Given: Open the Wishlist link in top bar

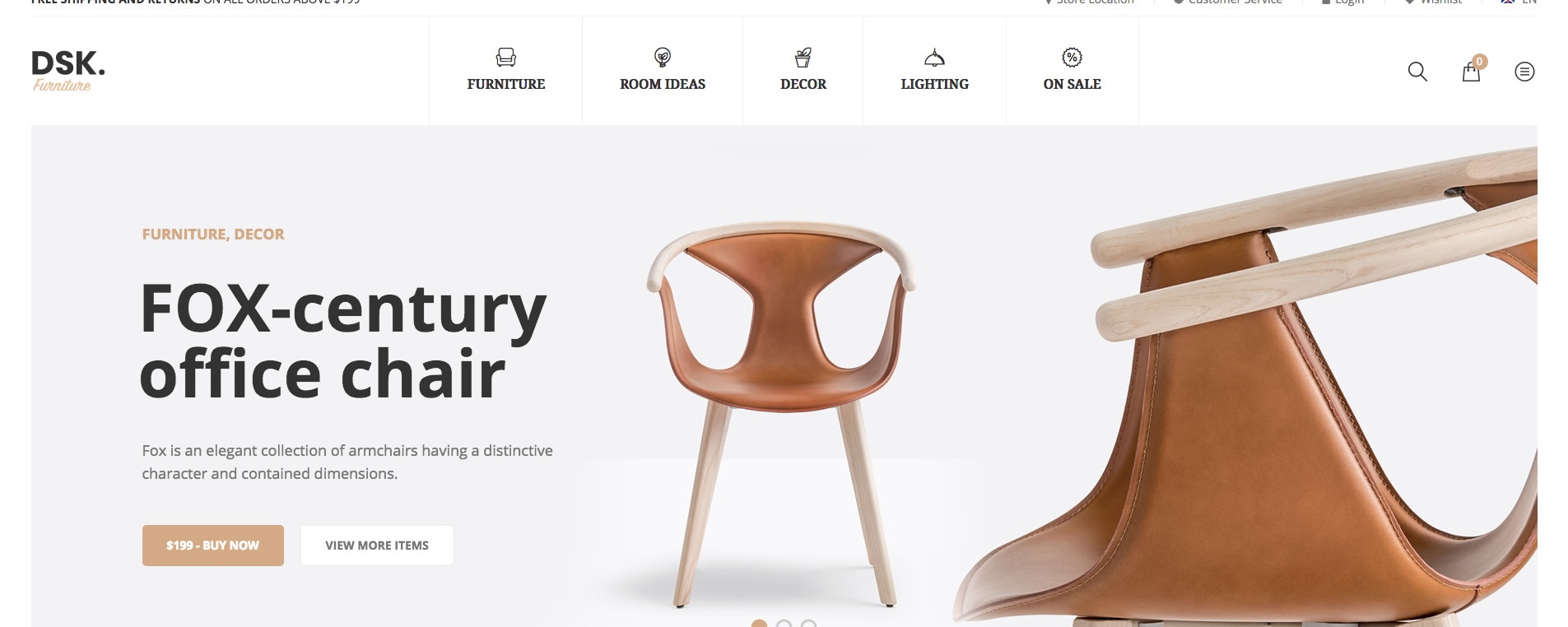Looking at the screenshot, I should tap(1433, 2).
